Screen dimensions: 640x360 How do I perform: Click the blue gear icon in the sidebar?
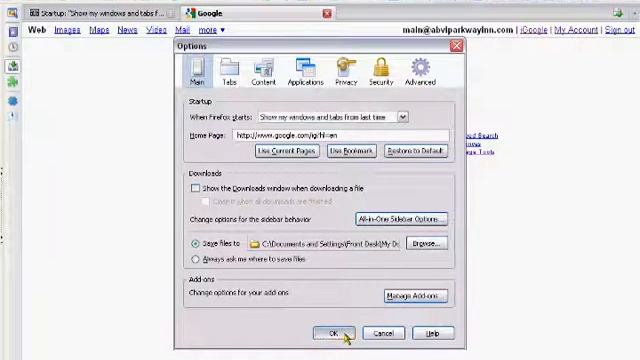click(13, 101)
